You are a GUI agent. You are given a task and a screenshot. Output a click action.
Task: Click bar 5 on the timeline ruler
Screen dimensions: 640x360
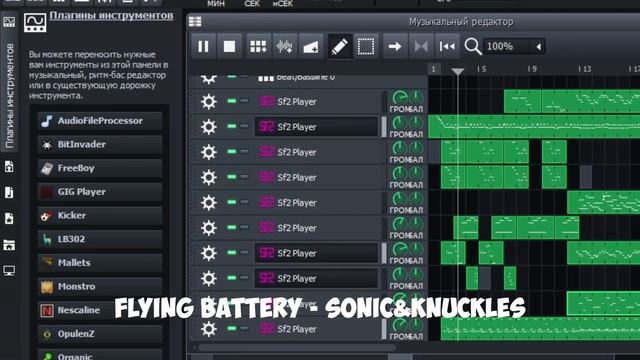click(x=482, y=69)
